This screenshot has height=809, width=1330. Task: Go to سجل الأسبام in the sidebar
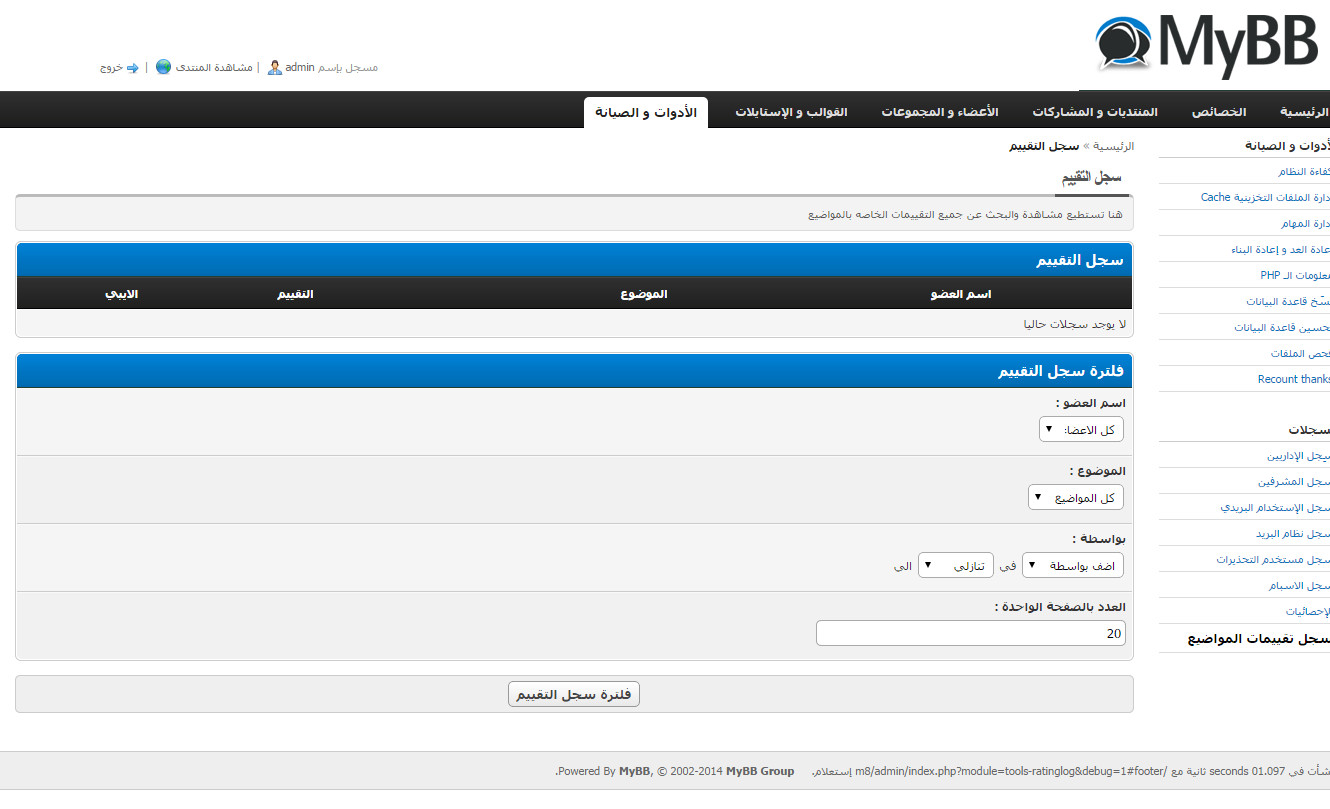pos(1300,586)
